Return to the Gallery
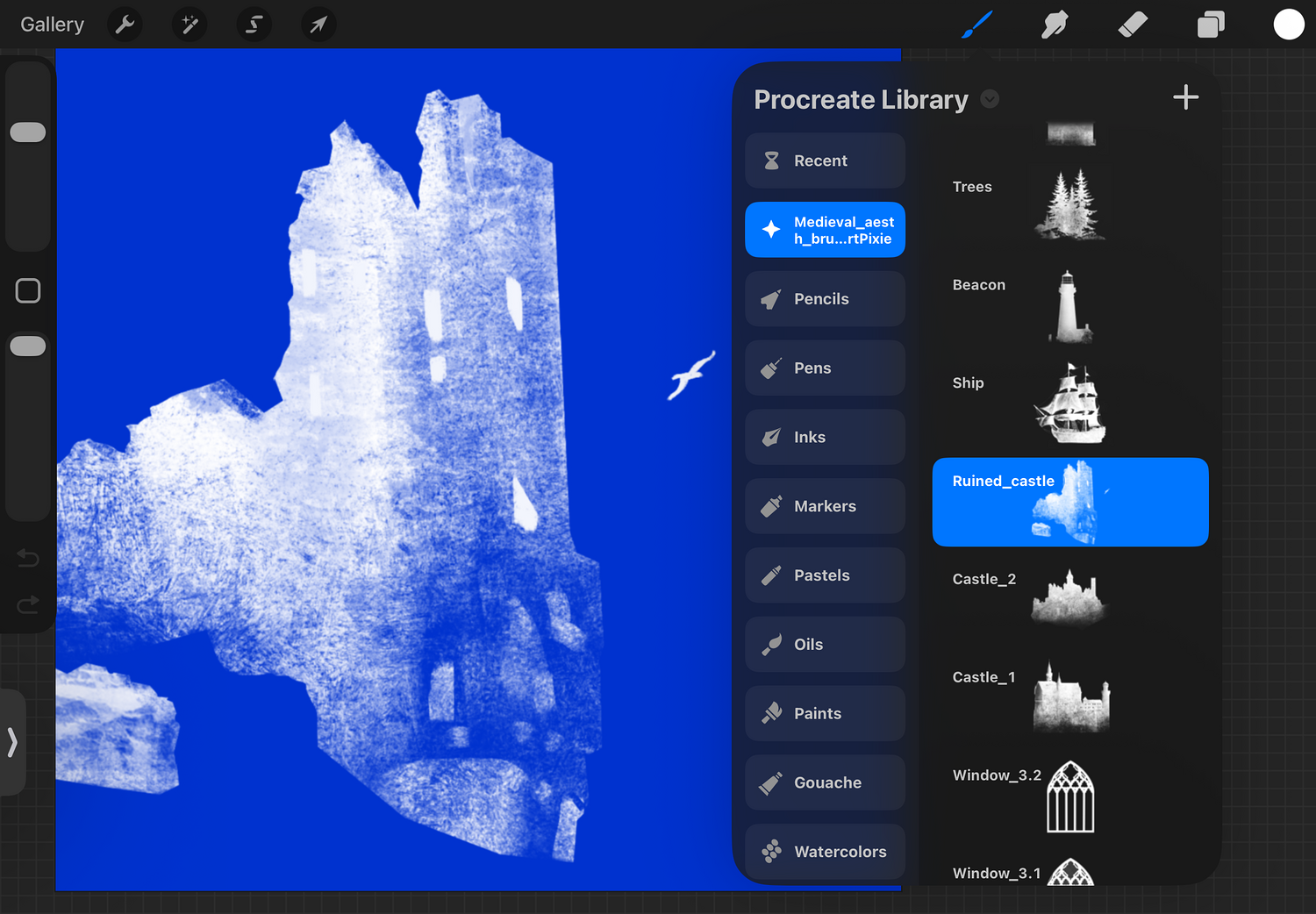Screen dimensions: 1316x914 pos(53,25)
